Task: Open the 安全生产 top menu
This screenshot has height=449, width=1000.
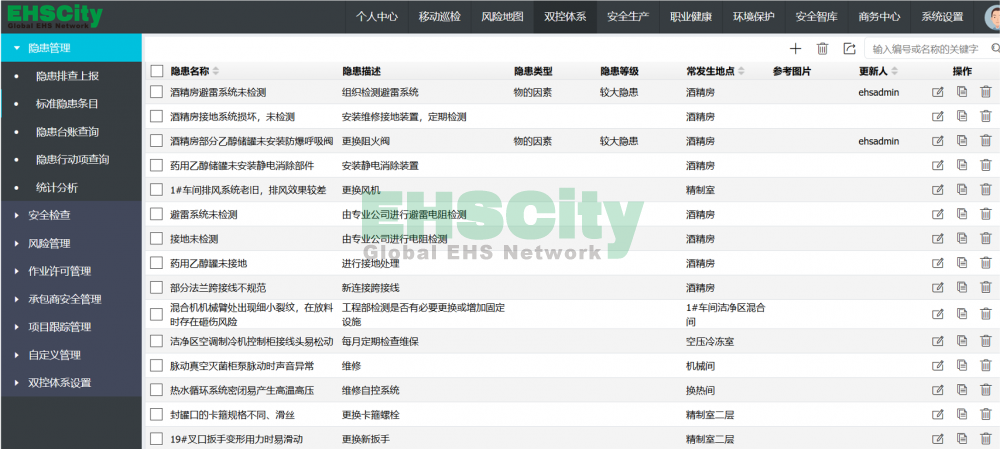Action: click(628, 17)
